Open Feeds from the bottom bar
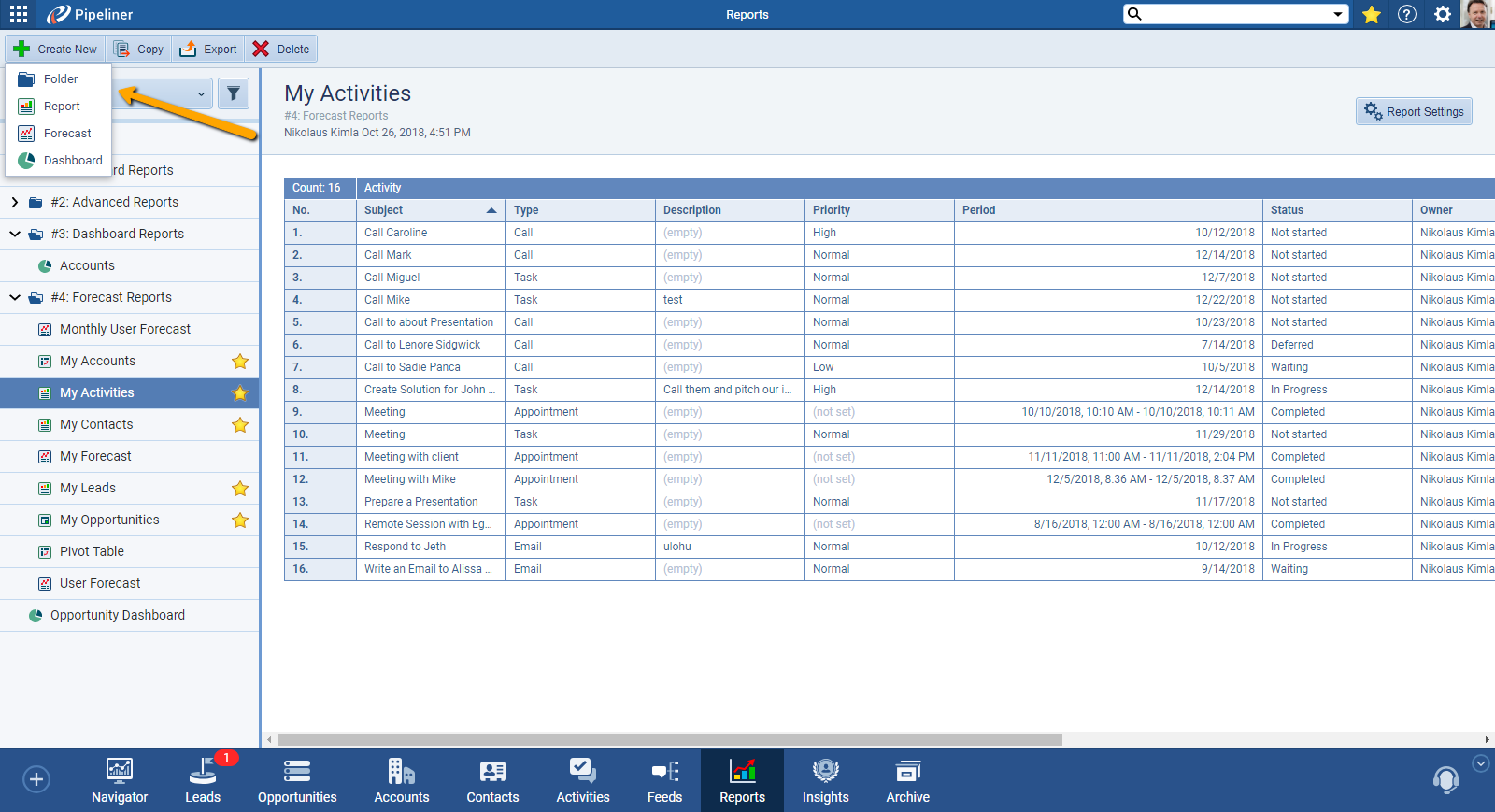 [x=664, y=780]
